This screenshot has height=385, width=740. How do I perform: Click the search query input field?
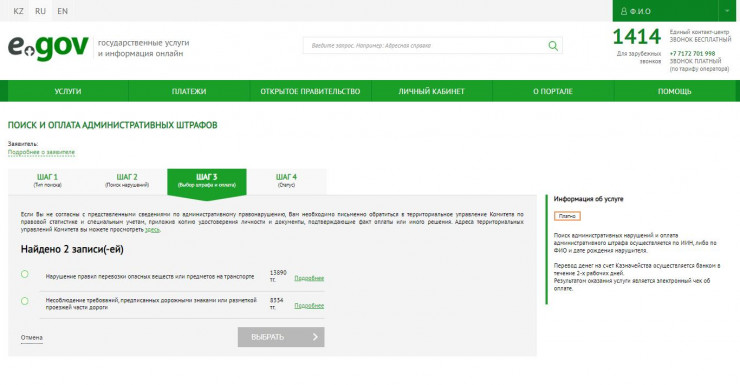point(425,46)
